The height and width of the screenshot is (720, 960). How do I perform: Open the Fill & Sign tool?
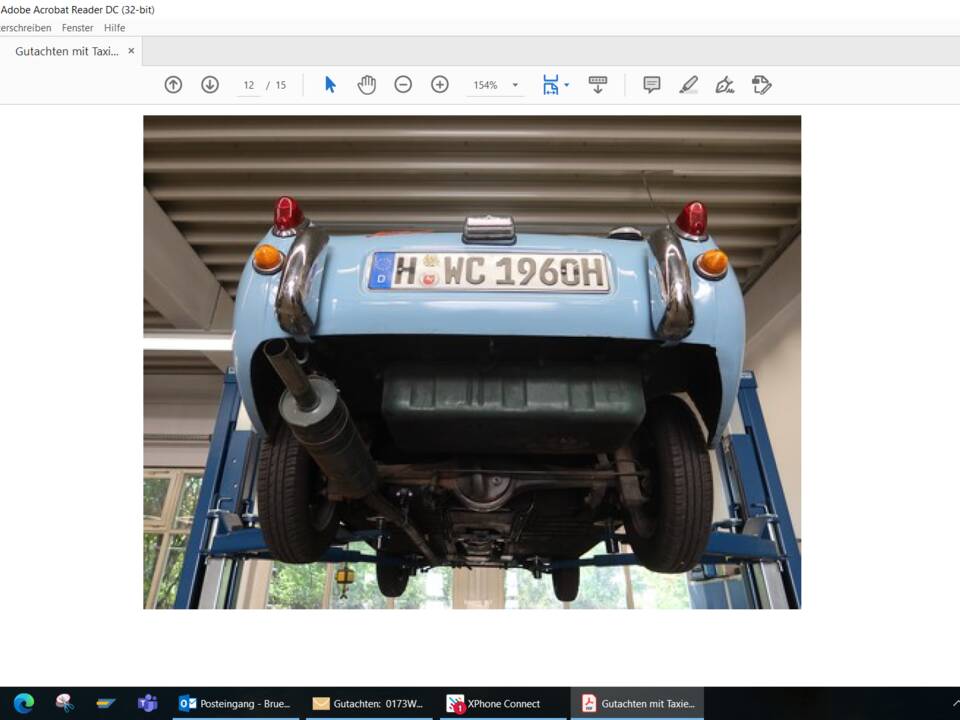(725, 85)
